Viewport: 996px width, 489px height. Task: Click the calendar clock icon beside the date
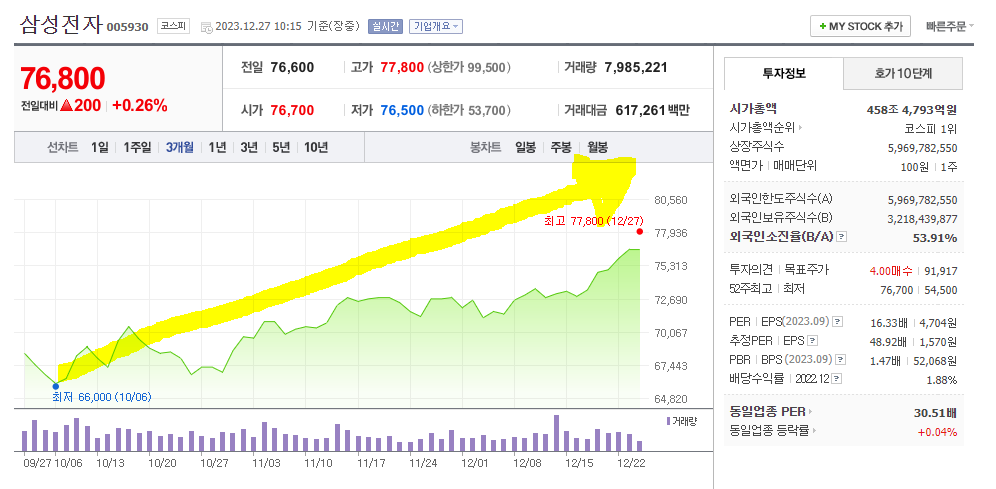click(x=206, y=27)
